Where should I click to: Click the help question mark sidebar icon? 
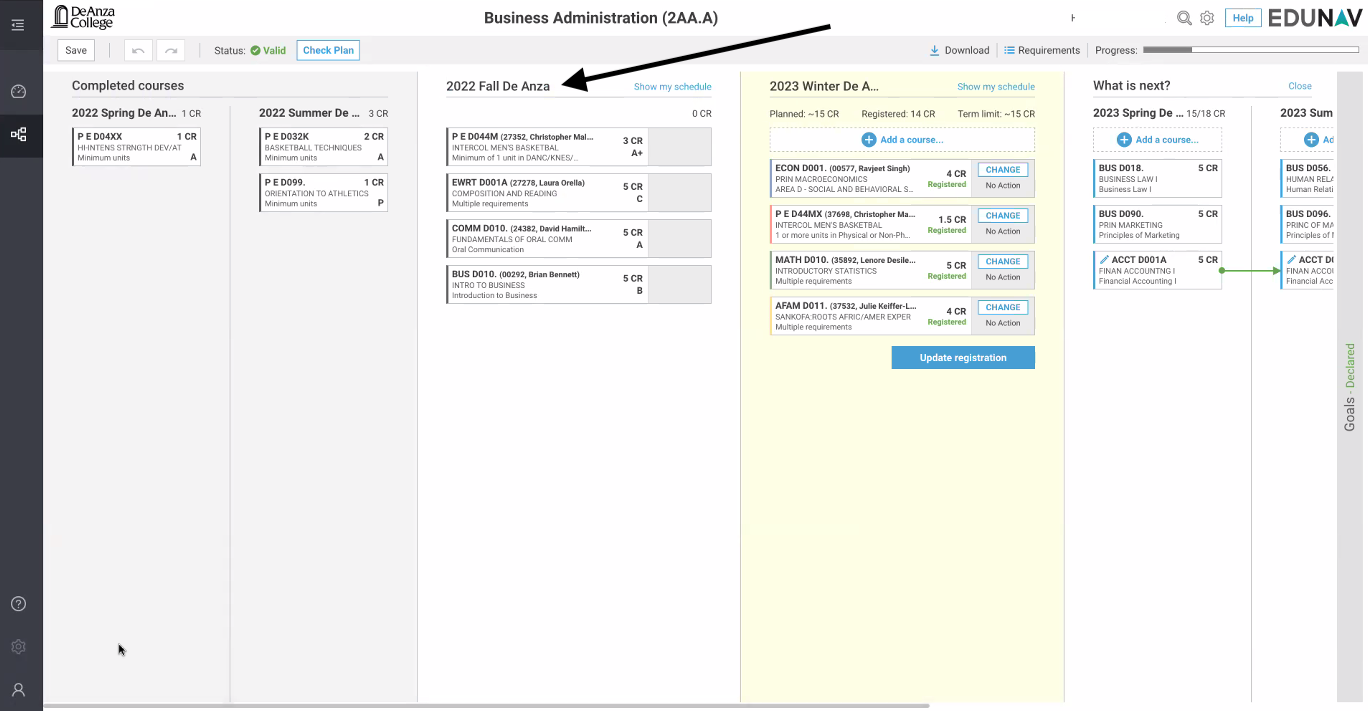coord(18,604)
